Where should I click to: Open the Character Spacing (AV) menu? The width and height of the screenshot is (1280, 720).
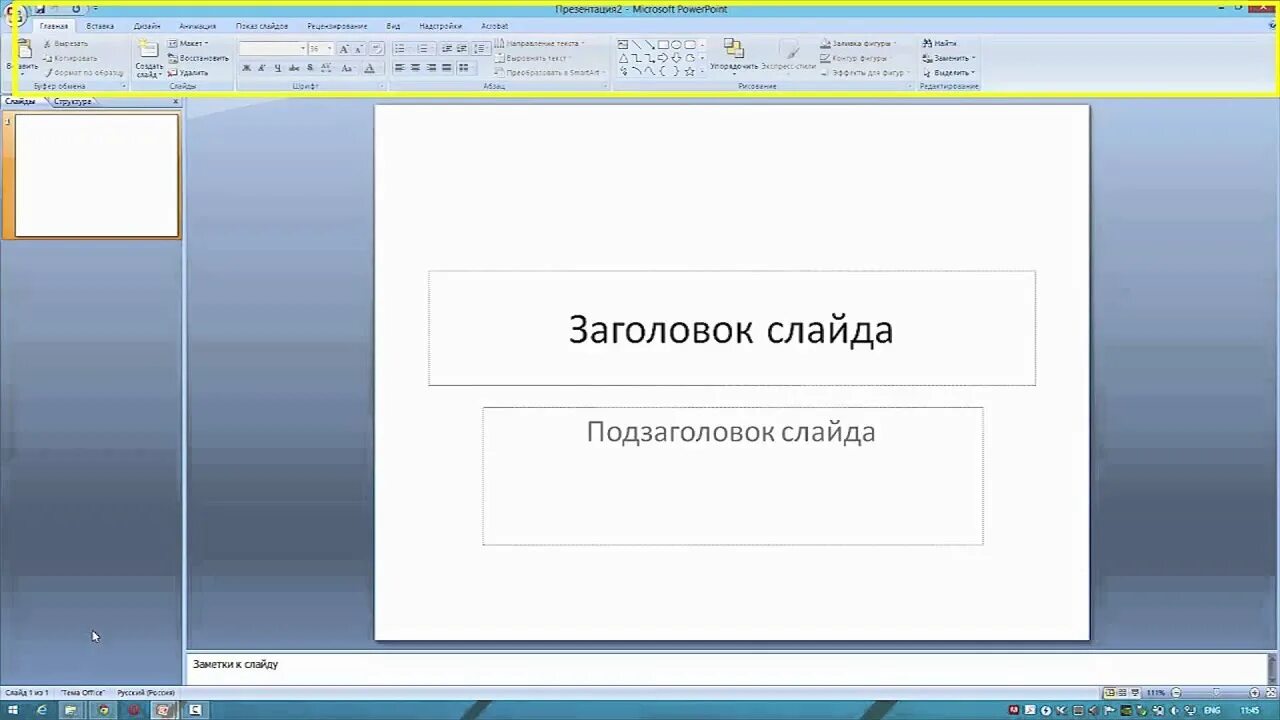326,68
